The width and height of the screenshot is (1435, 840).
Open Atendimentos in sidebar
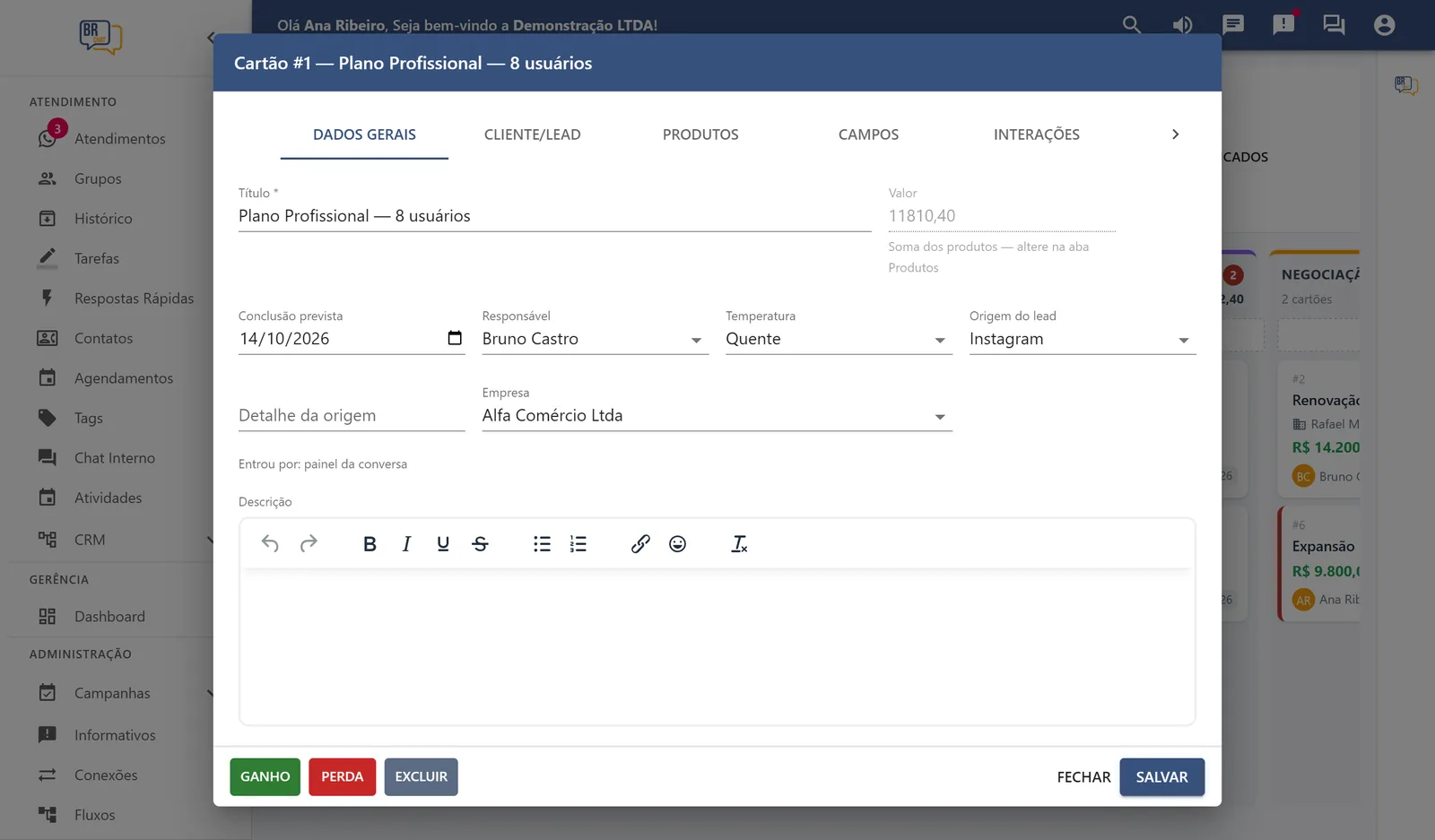(x=120, y=138)
